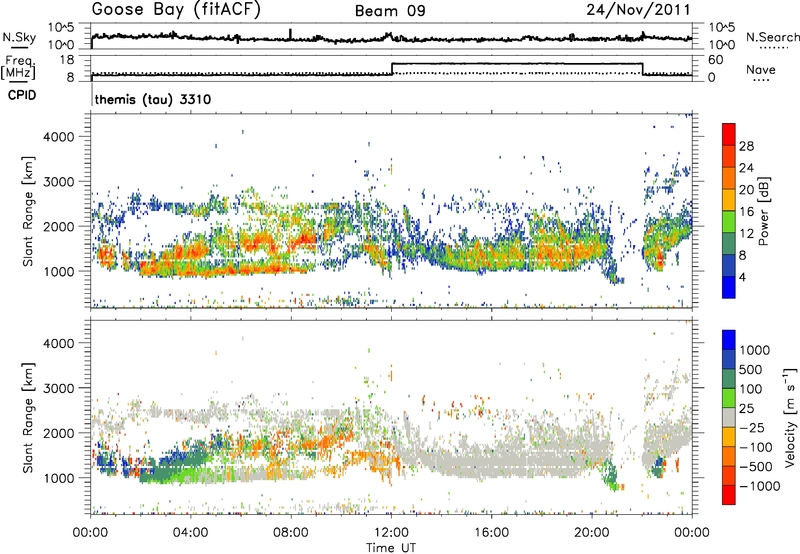This screenshot has width=800, height=554.
Task: Click the '500' label on Velocity colorbar
Action: tap(750, 370)
